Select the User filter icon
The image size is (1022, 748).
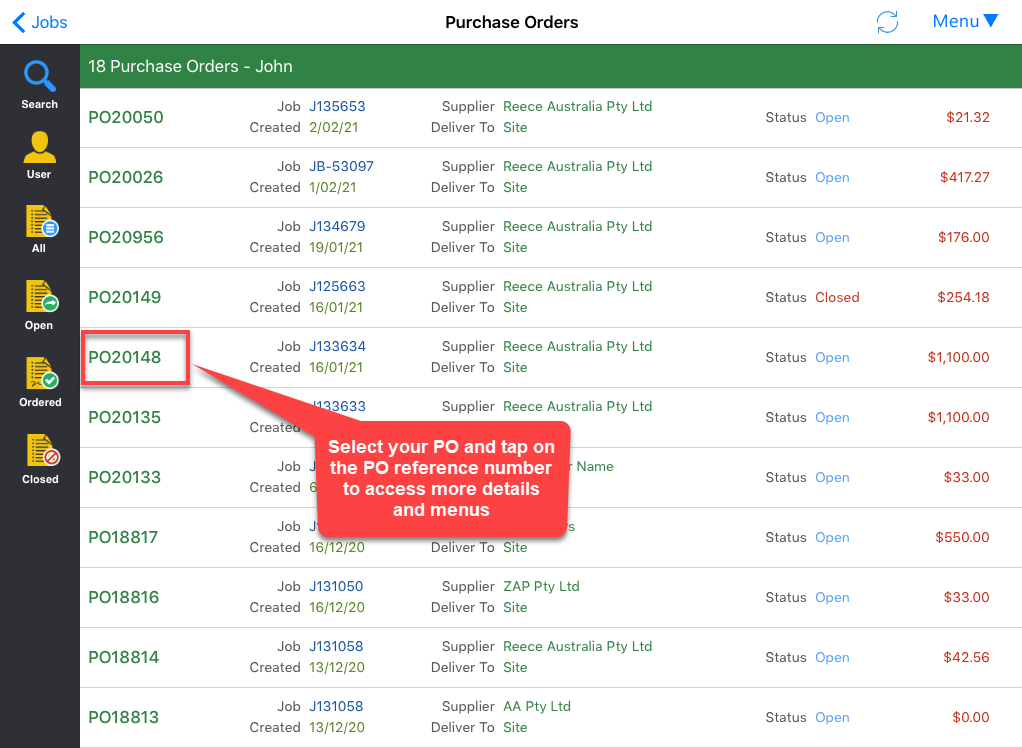pyautogui.click(x=39, y=154)
